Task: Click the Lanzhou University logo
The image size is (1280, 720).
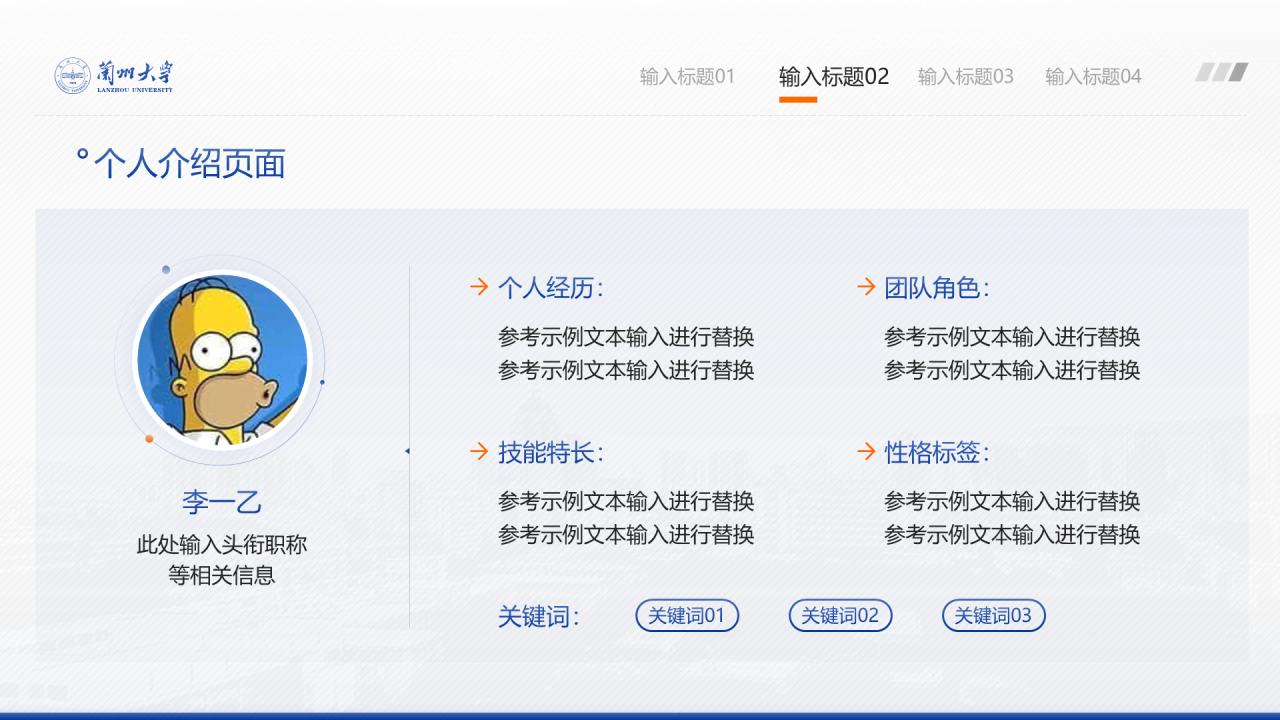Action: pos(113,75)
